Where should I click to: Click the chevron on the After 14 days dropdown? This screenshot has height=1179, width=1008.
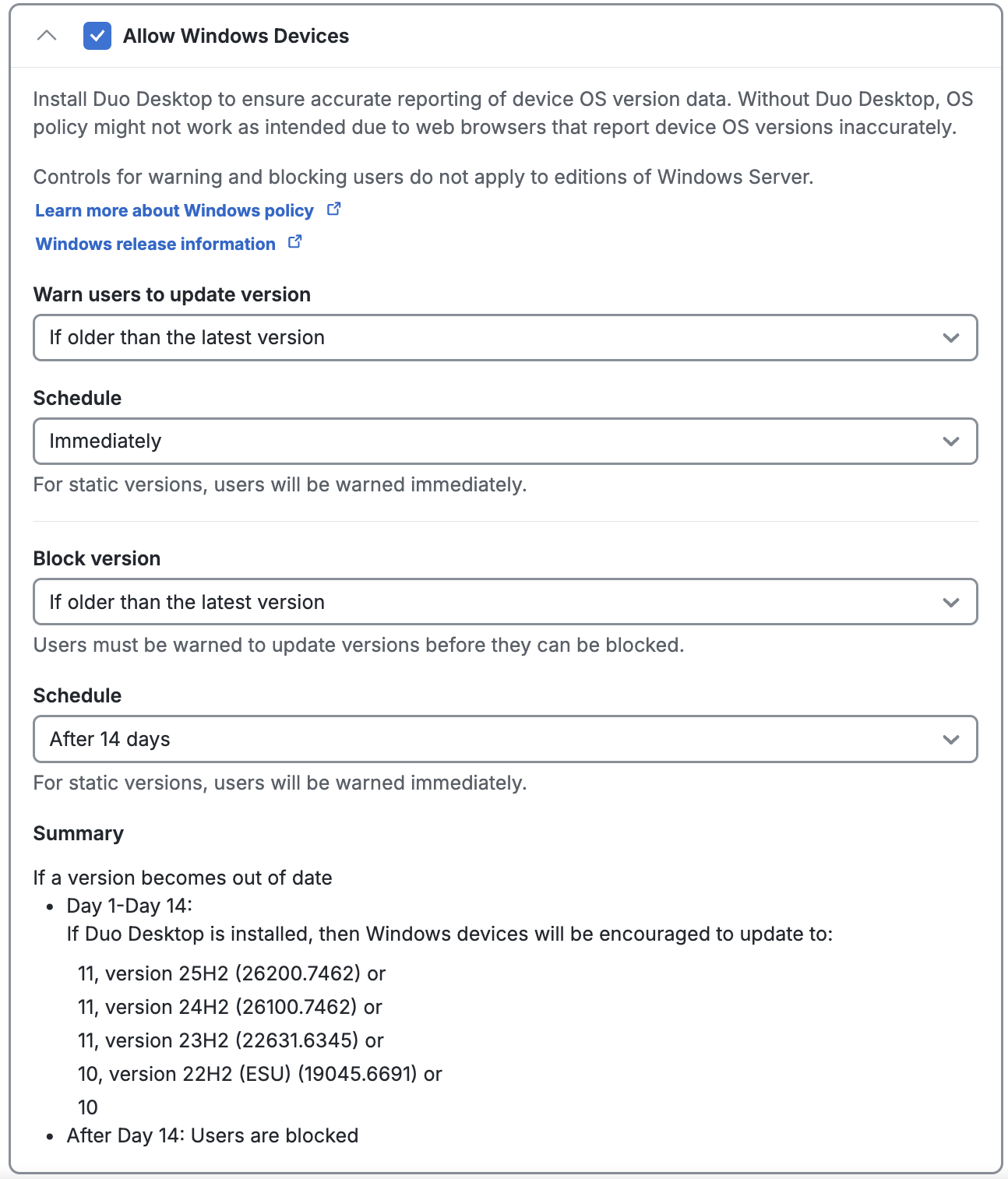[950, 739]
